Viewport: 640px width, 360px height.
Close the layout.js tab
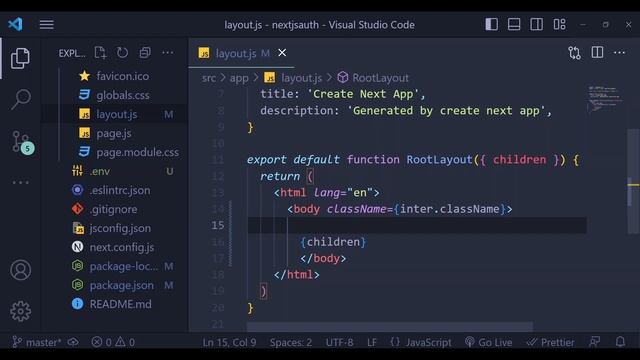coord(282,53)
